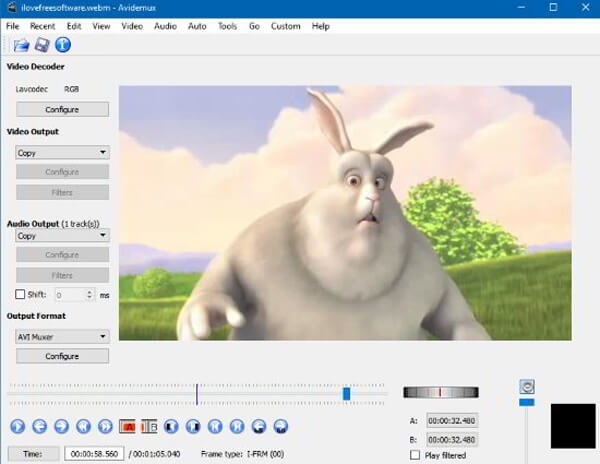
Task: Play the video with the play button
Action: pyautogui.click(x=18, y=426)
